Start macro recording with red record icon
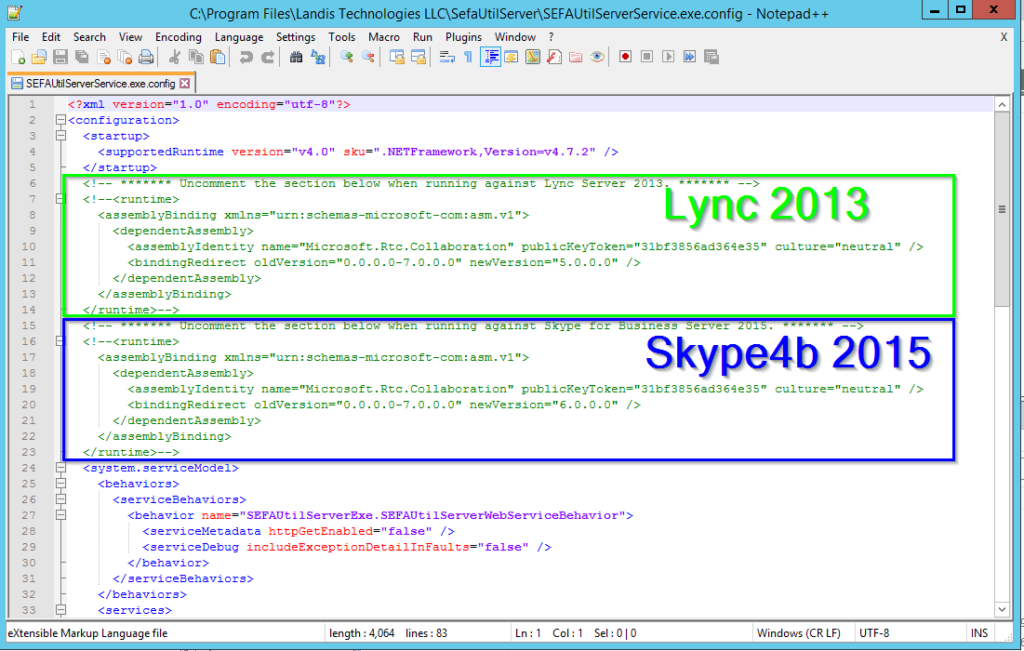 click(625, 57)
